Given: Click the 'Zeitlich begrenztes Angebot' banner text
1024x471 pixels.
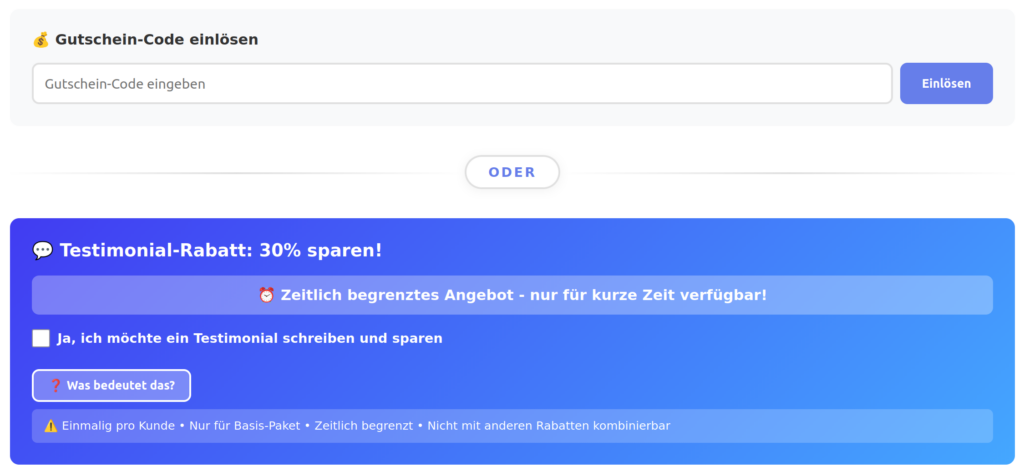Looking at the screenshot, I should point(523,295).
